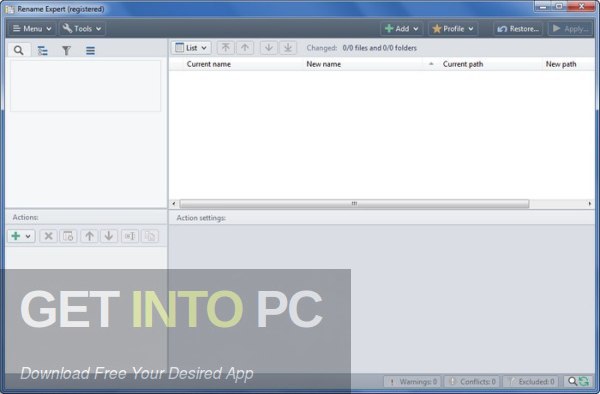Move action up with arrow icon
Image resolution: width=600 pixels, height=394 pixels.
[x=89, y=236]
